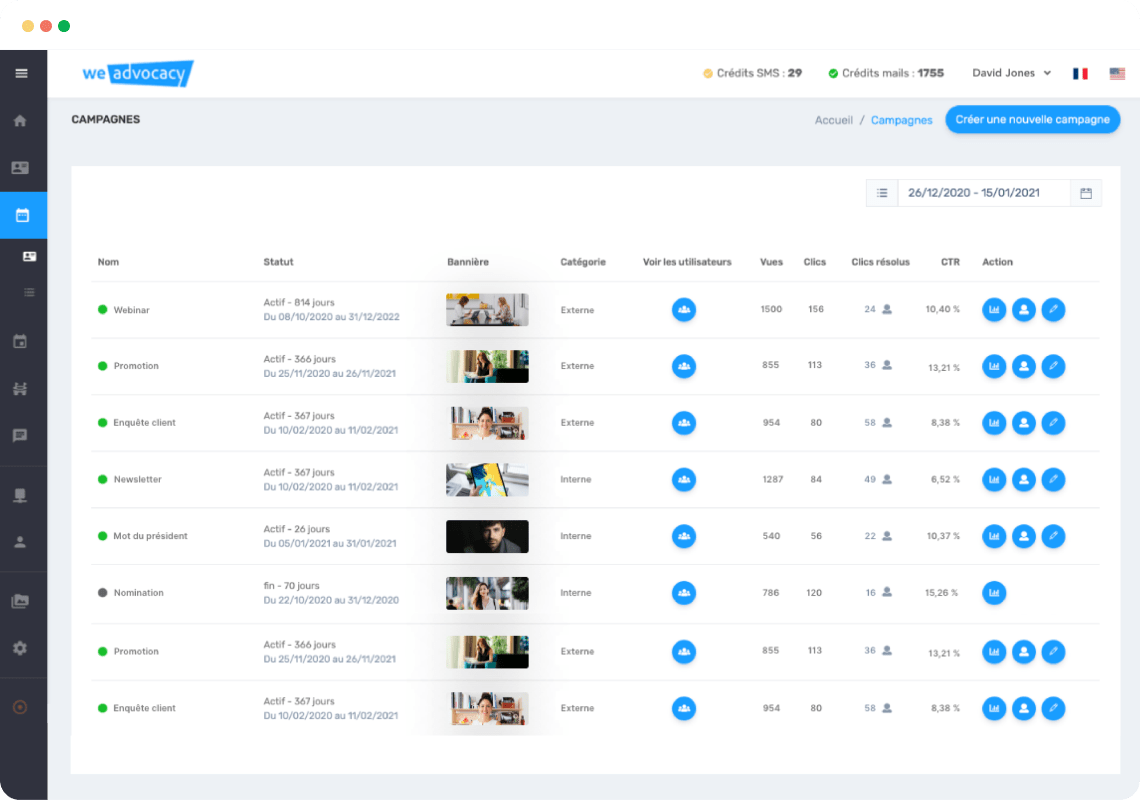
Task: Switch language with the US flag
Action: (x=1117, y=73)
